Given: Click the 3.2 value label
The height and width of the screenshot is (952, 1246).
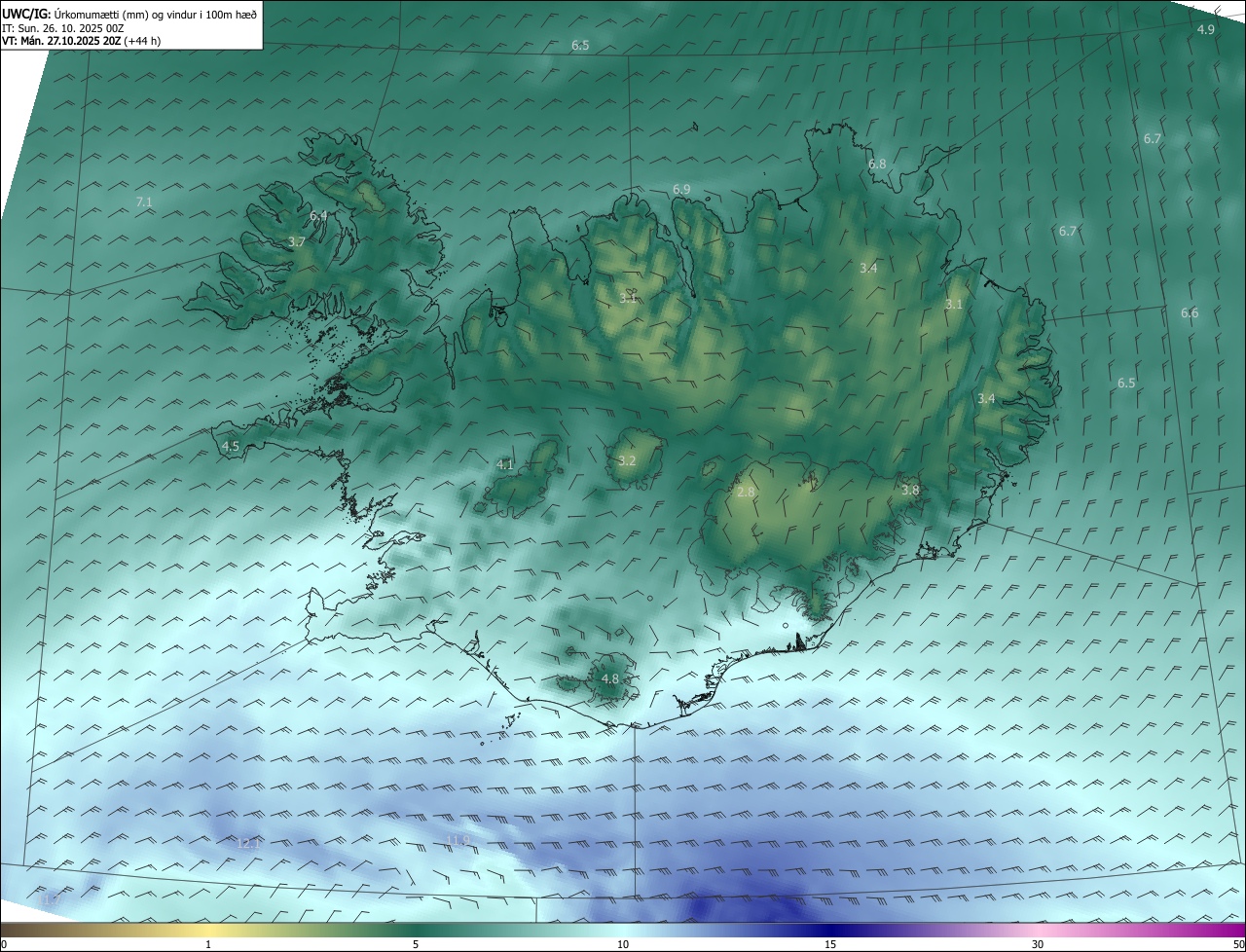Looking at the screenshot, I should coord(627,460).
